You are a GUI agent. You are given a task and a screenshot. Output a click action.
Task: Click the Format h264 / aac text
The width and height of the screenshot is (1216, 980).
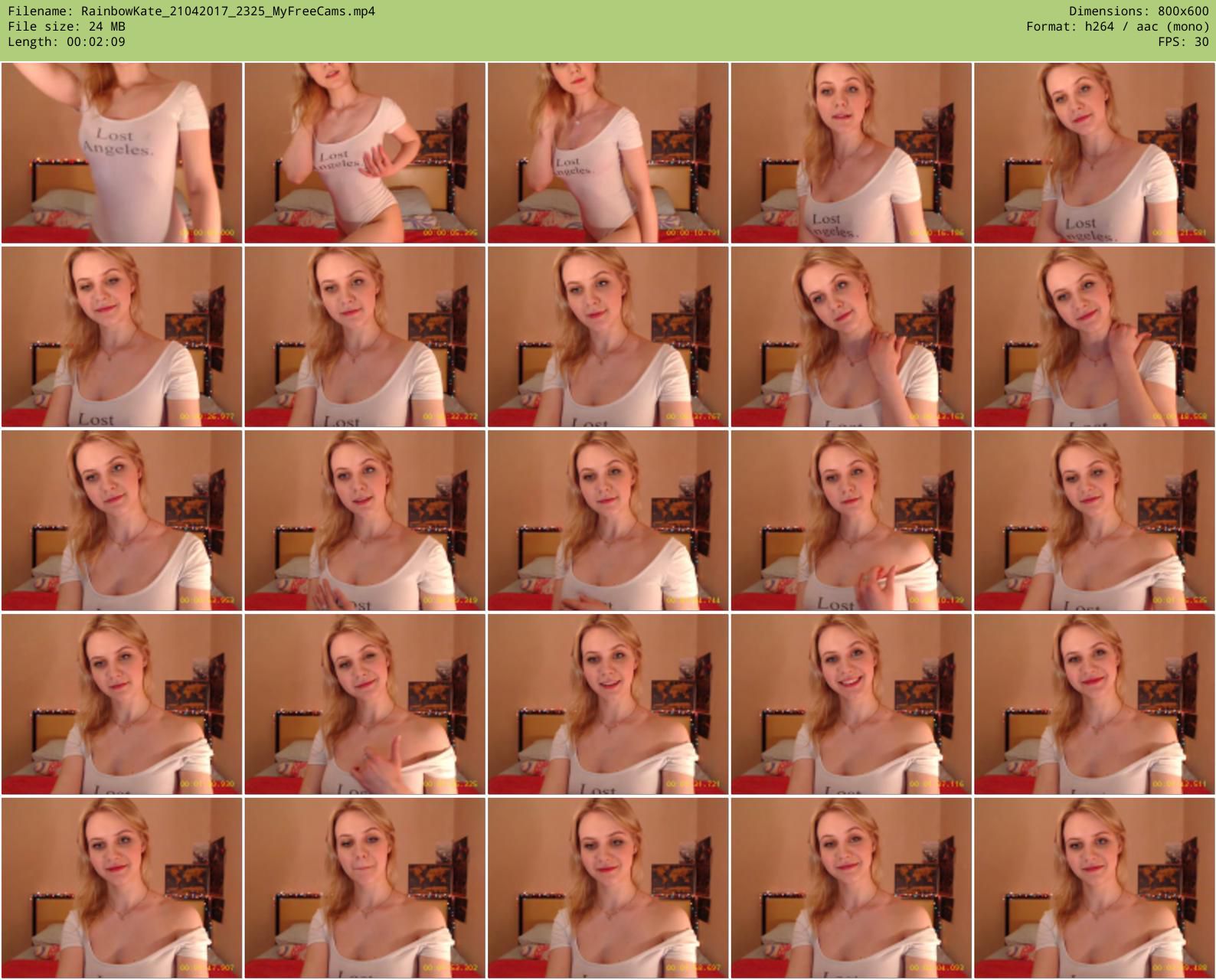pos(1117,27)
